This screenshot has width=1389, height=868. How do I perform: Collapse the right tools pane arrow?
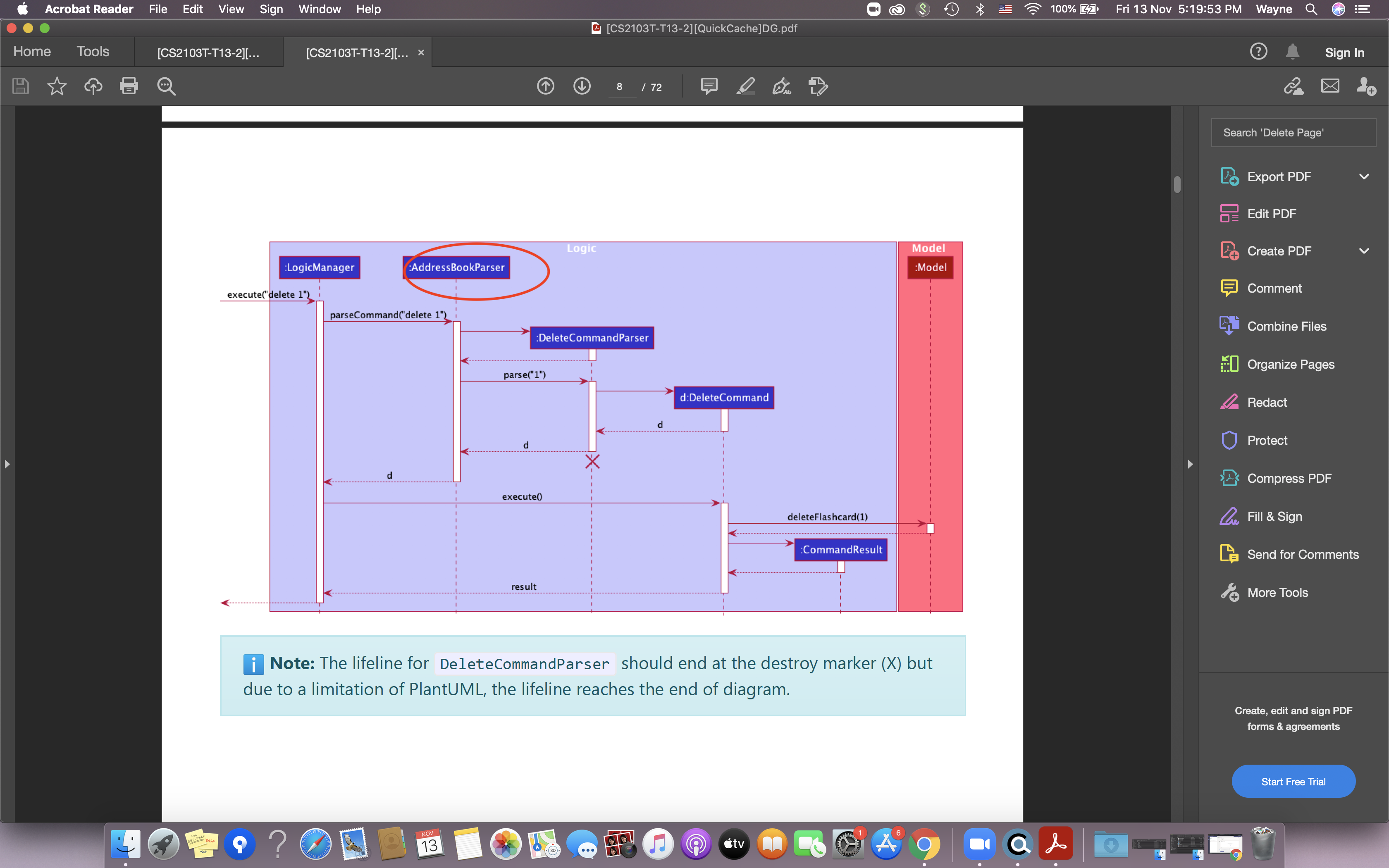click(x=1190, y=464)
